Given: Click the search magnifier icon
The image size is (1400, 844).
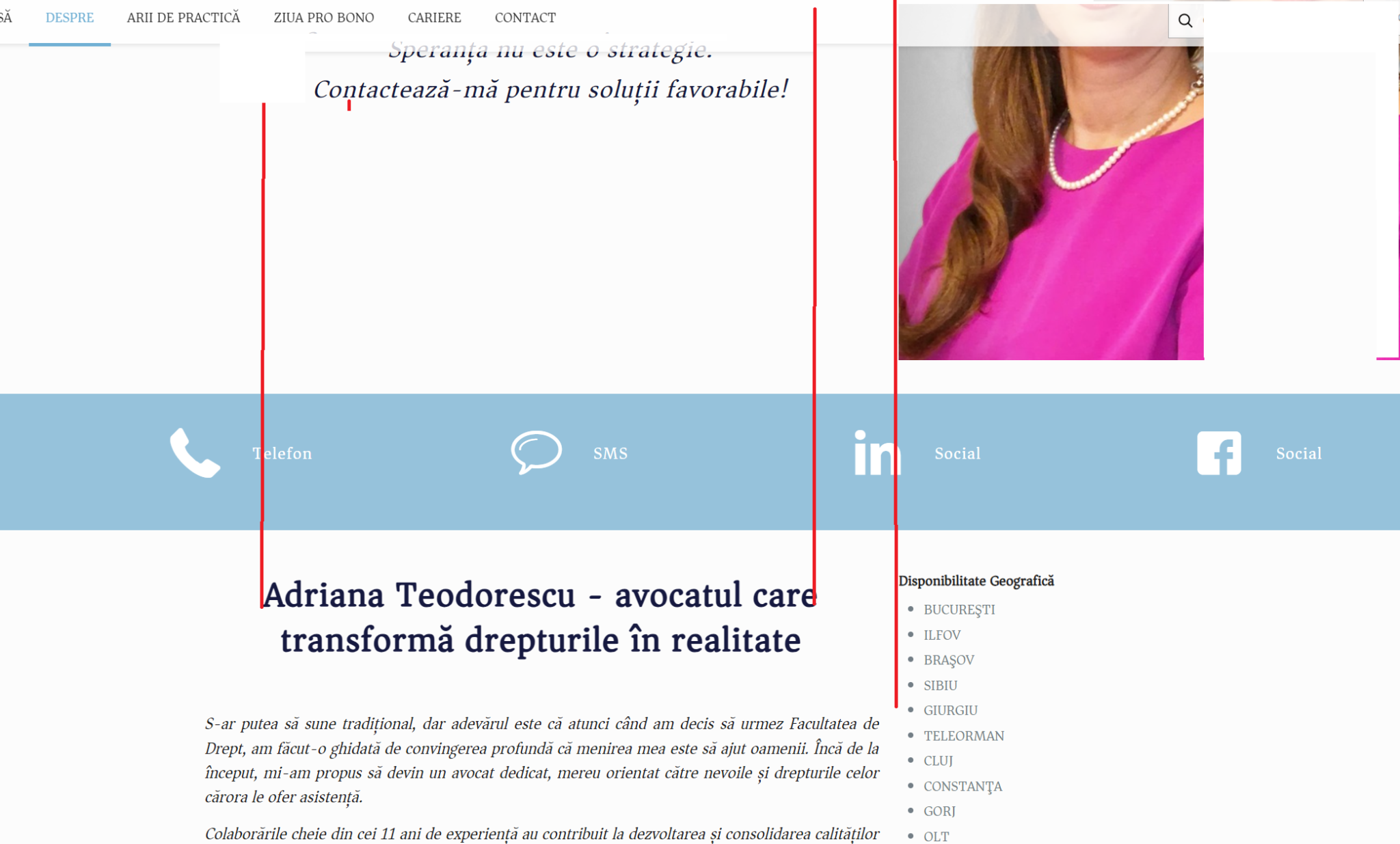Looking at the screenshot, I should click(x=1185, y=21).
